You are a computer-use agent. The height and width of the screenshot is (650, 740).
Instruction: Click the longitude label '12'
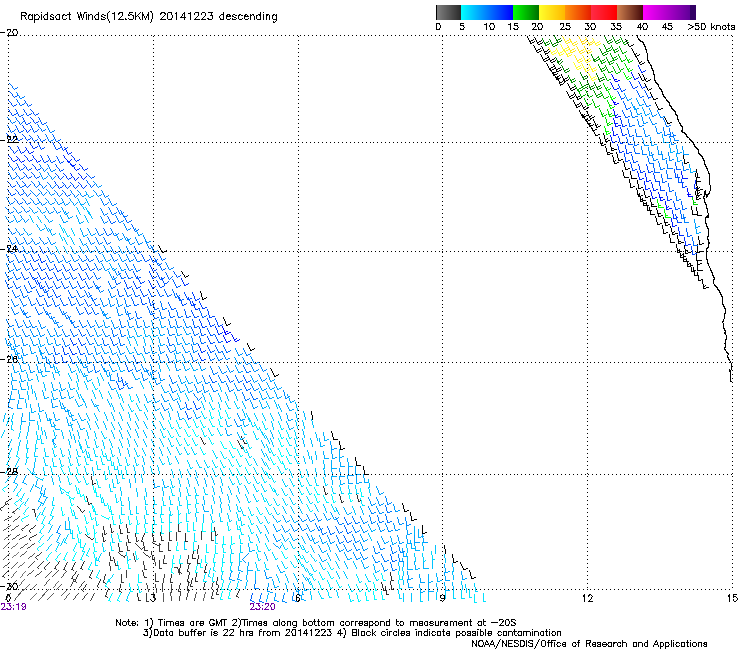pos(587,599)
